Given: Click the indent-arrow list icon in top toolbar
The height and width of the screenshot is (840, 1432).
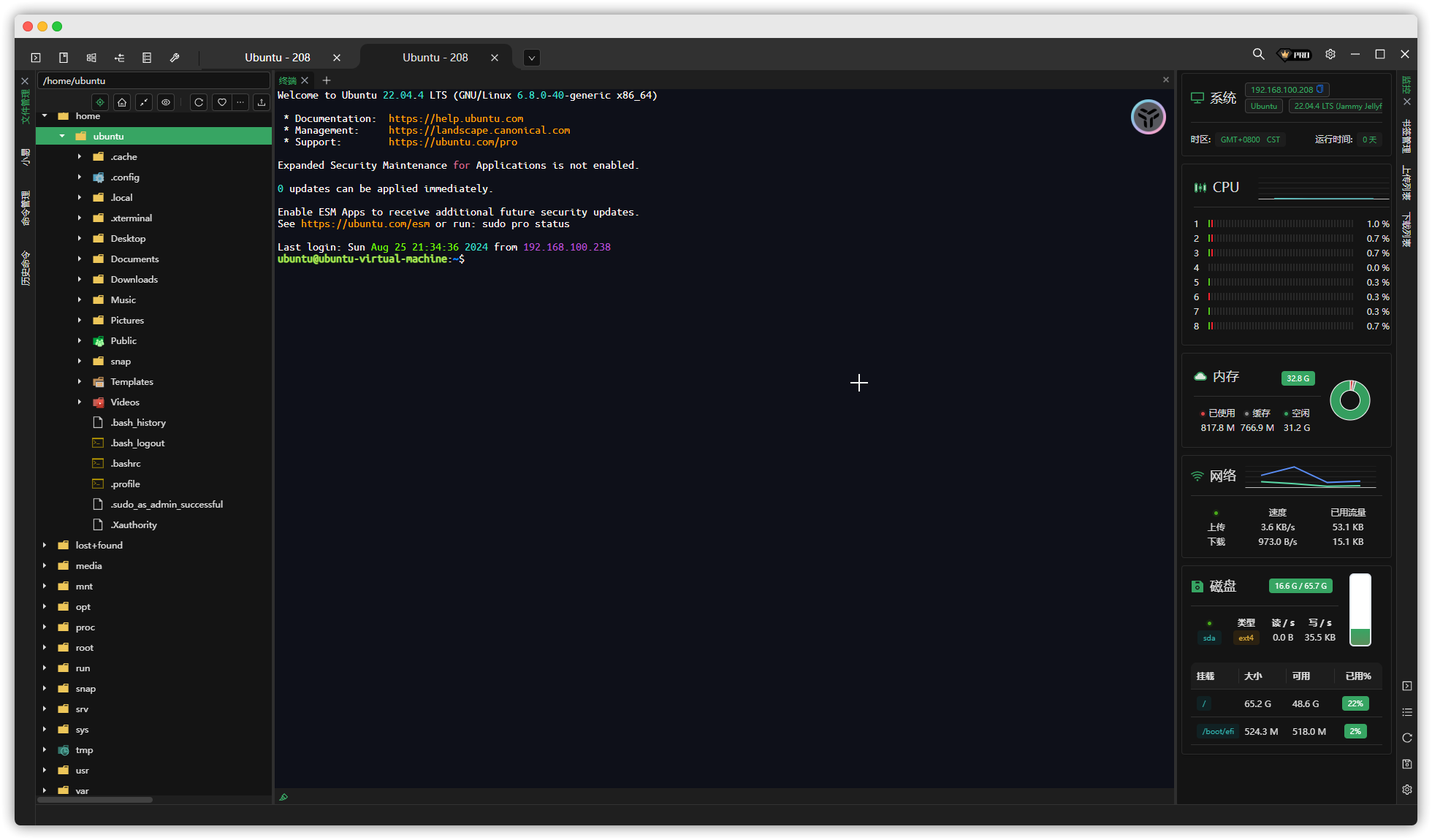Looking at the screenshot, I should (x=119, y=58).
